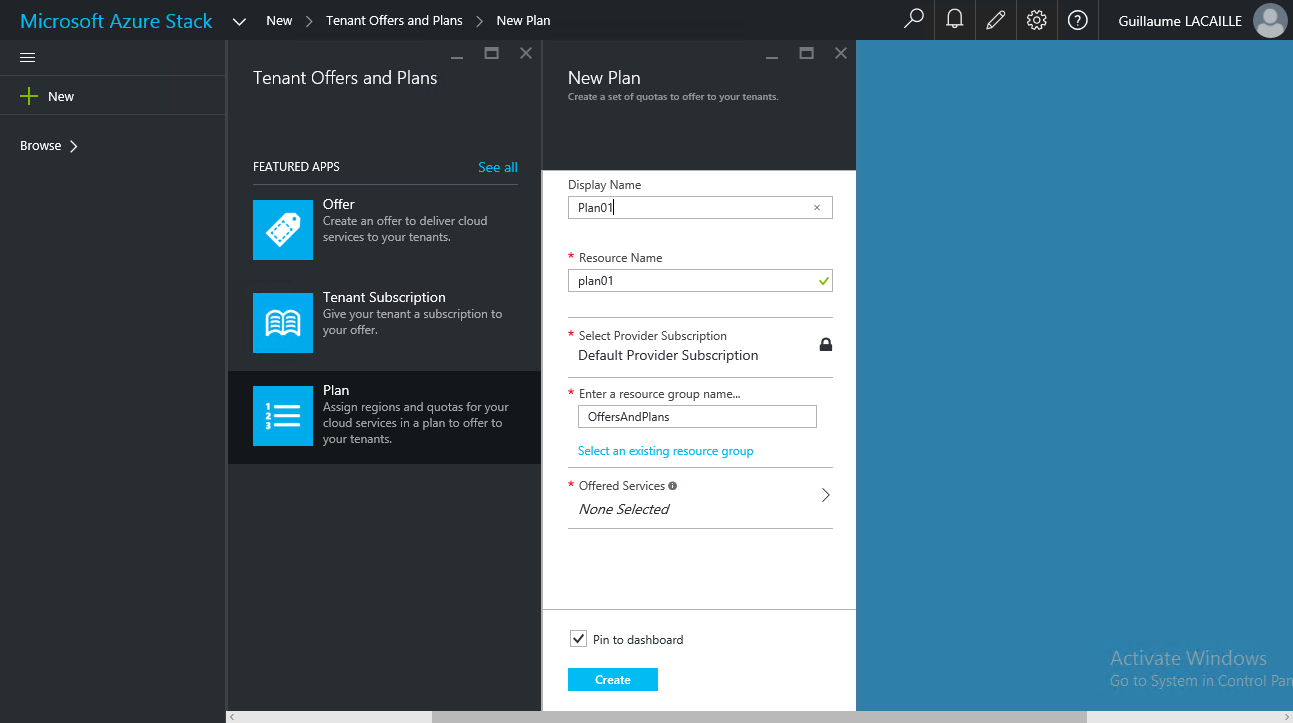Click the info icon next to Offered Services
This screenshot has height=723, width=1293.
[673, 486]
